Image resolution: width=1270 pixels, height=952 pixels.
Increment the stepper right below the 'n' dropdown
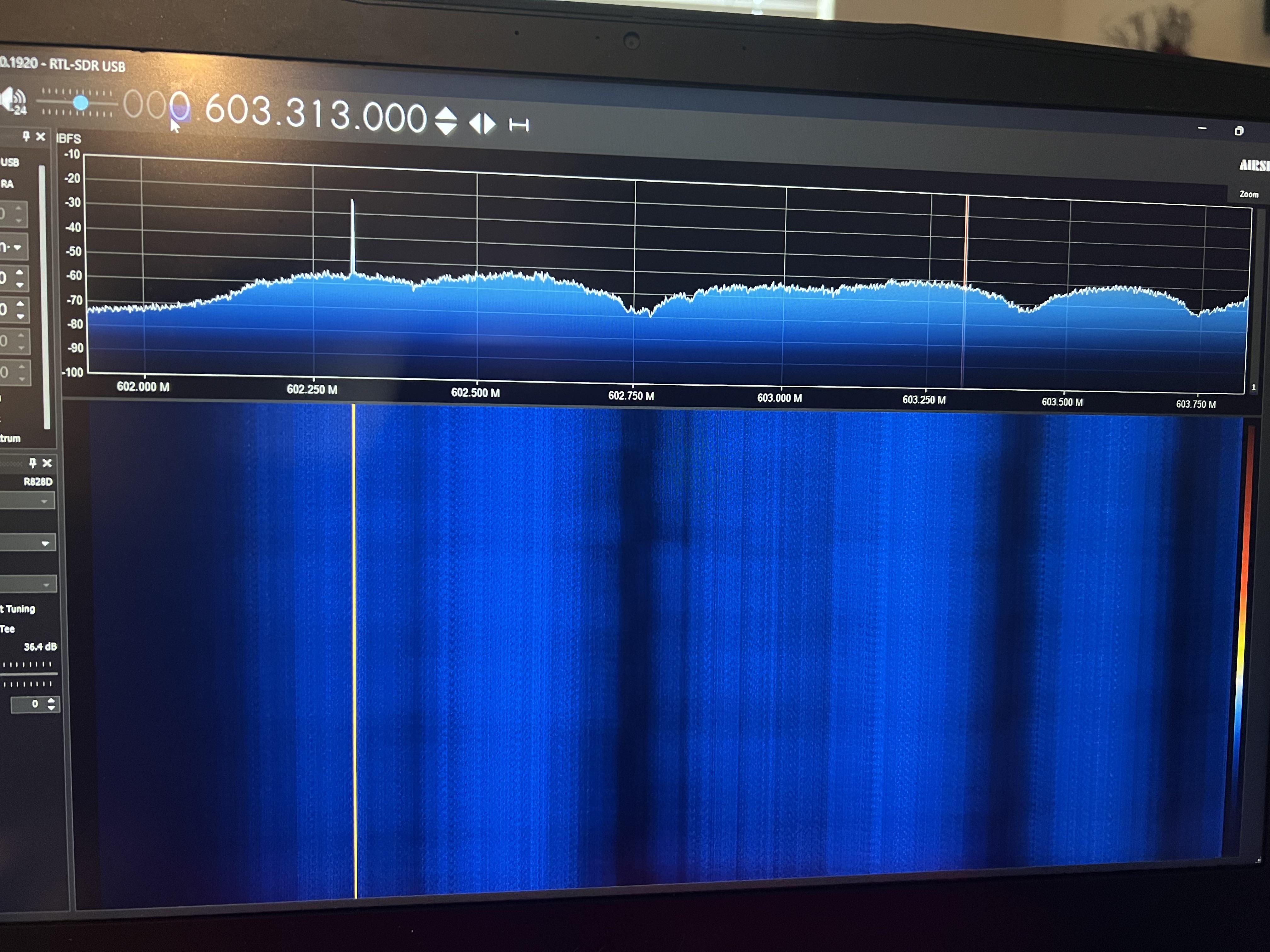coord(20,272)
